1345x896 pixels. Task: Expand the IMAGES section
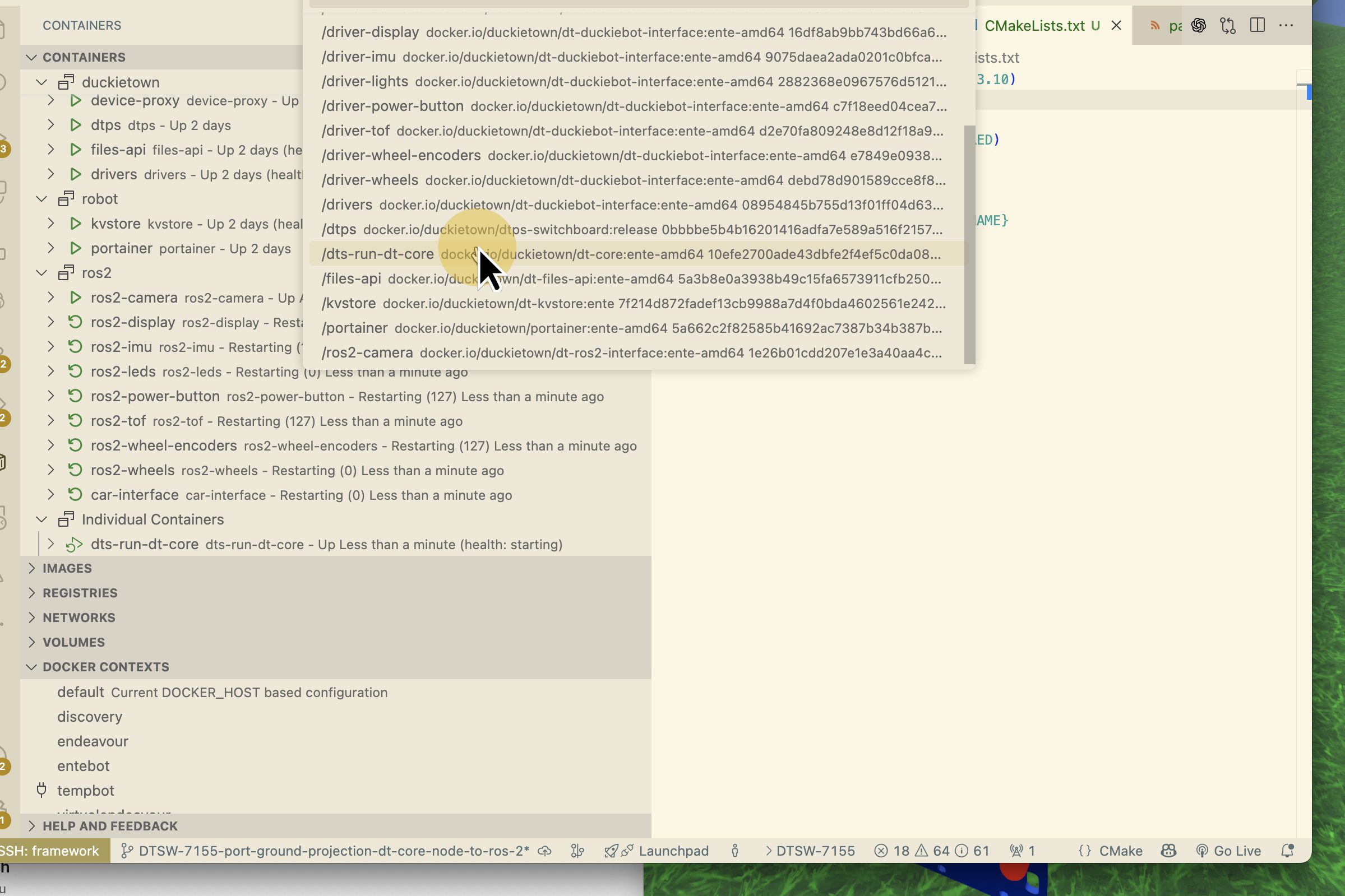pos(67,568)
